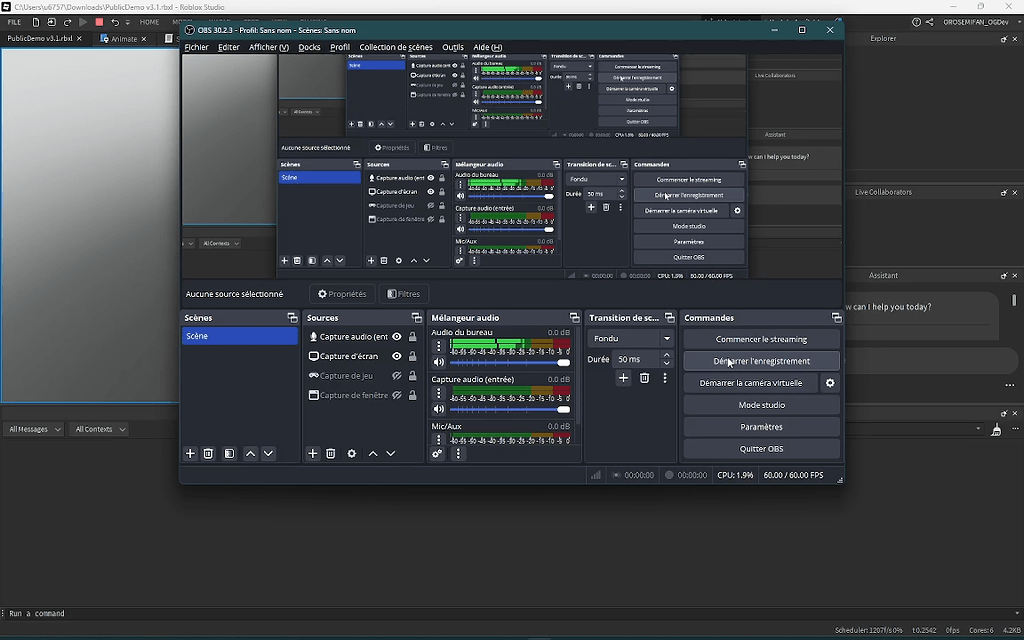Image resolution: width=1024 pixels, height=640 pixels.
Task: Click Run a command bar in Roblox Studio
Action: [x=509, y=613]
